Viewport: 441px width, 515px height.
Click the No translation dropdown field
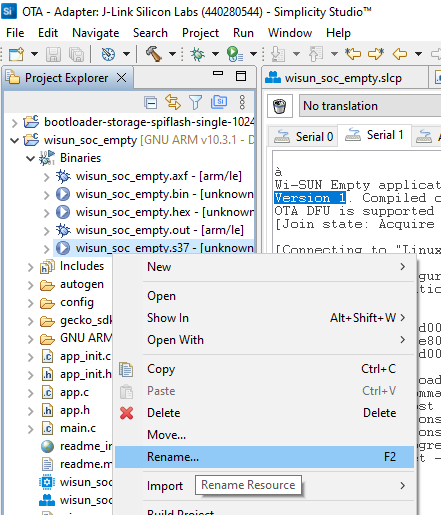[370, 106]
